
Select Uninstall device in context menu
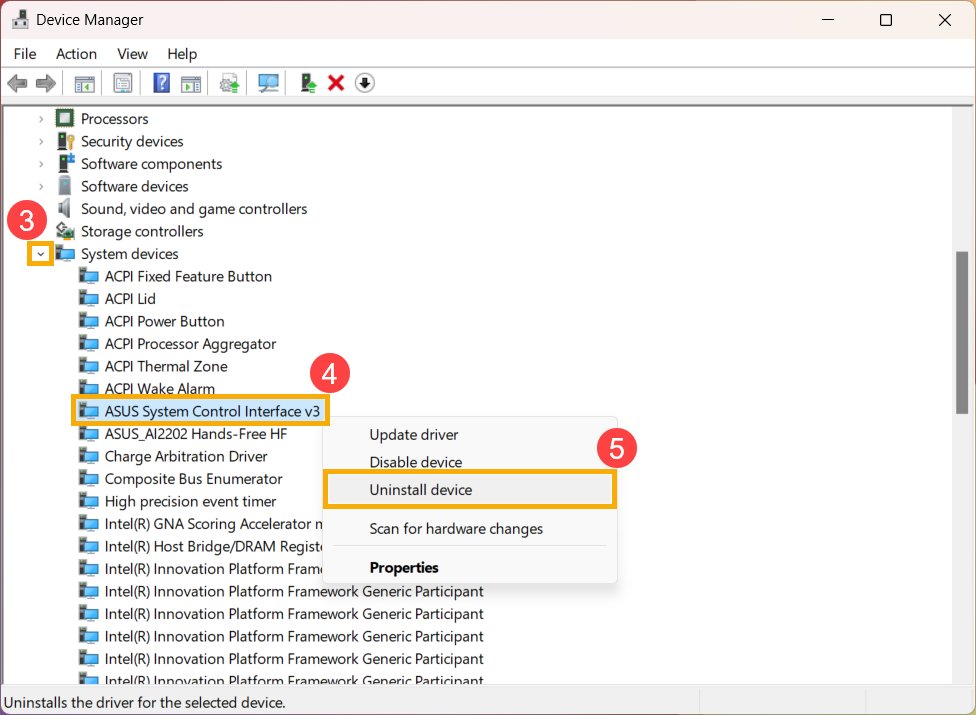470,490
